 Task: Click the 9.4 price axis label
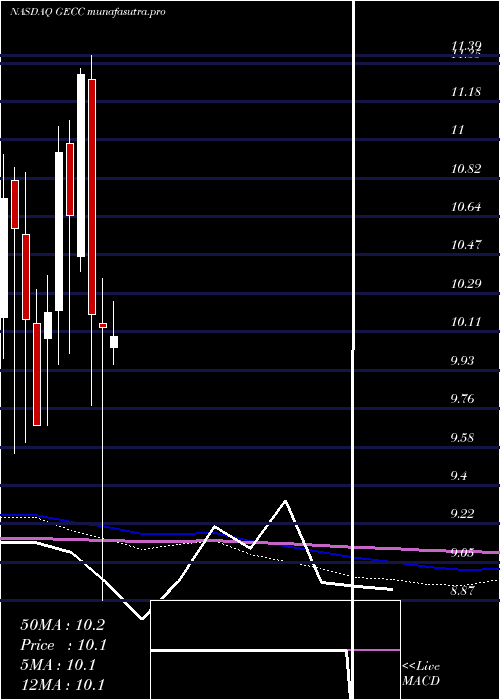[459, 475]
